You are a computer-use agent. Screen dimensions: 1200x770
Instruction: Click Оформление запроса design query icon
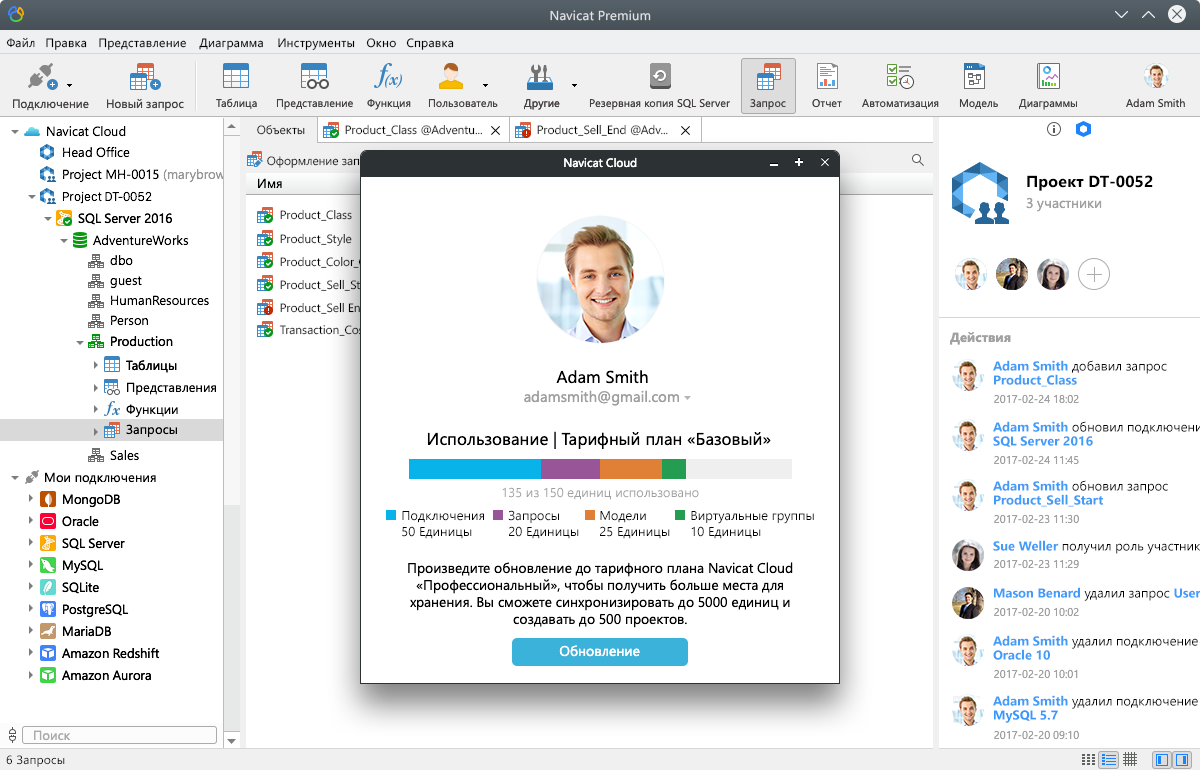click(x=254, y=160)
